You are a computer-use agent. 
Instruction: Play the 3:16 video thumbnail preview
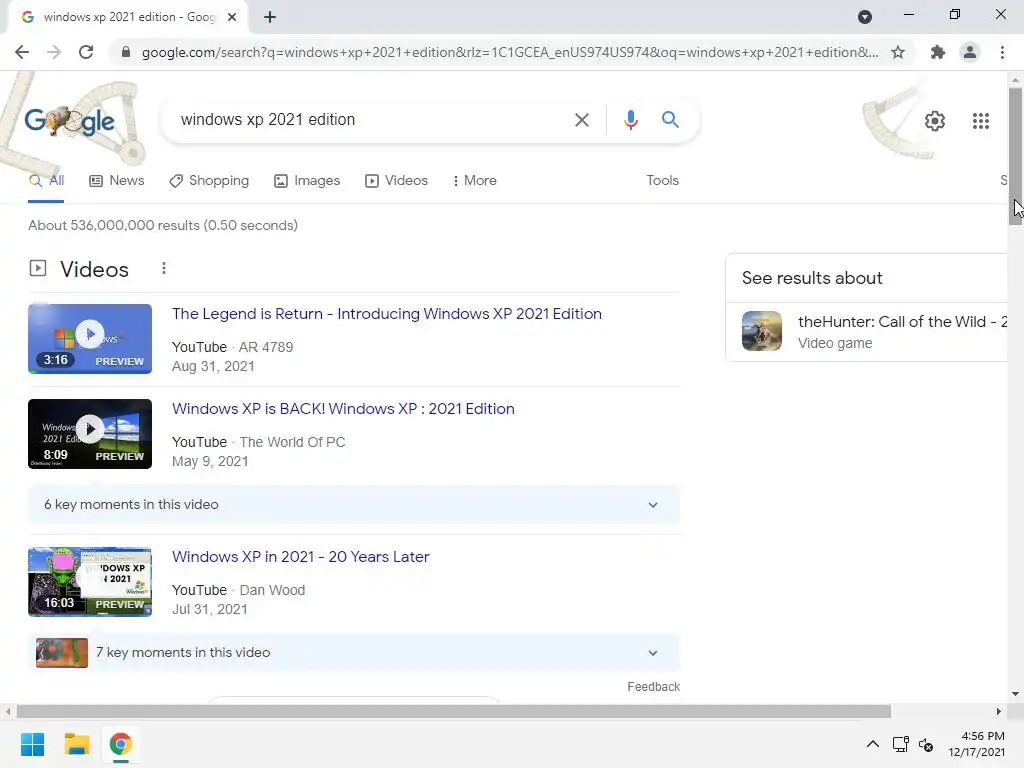tap(90, 339)
